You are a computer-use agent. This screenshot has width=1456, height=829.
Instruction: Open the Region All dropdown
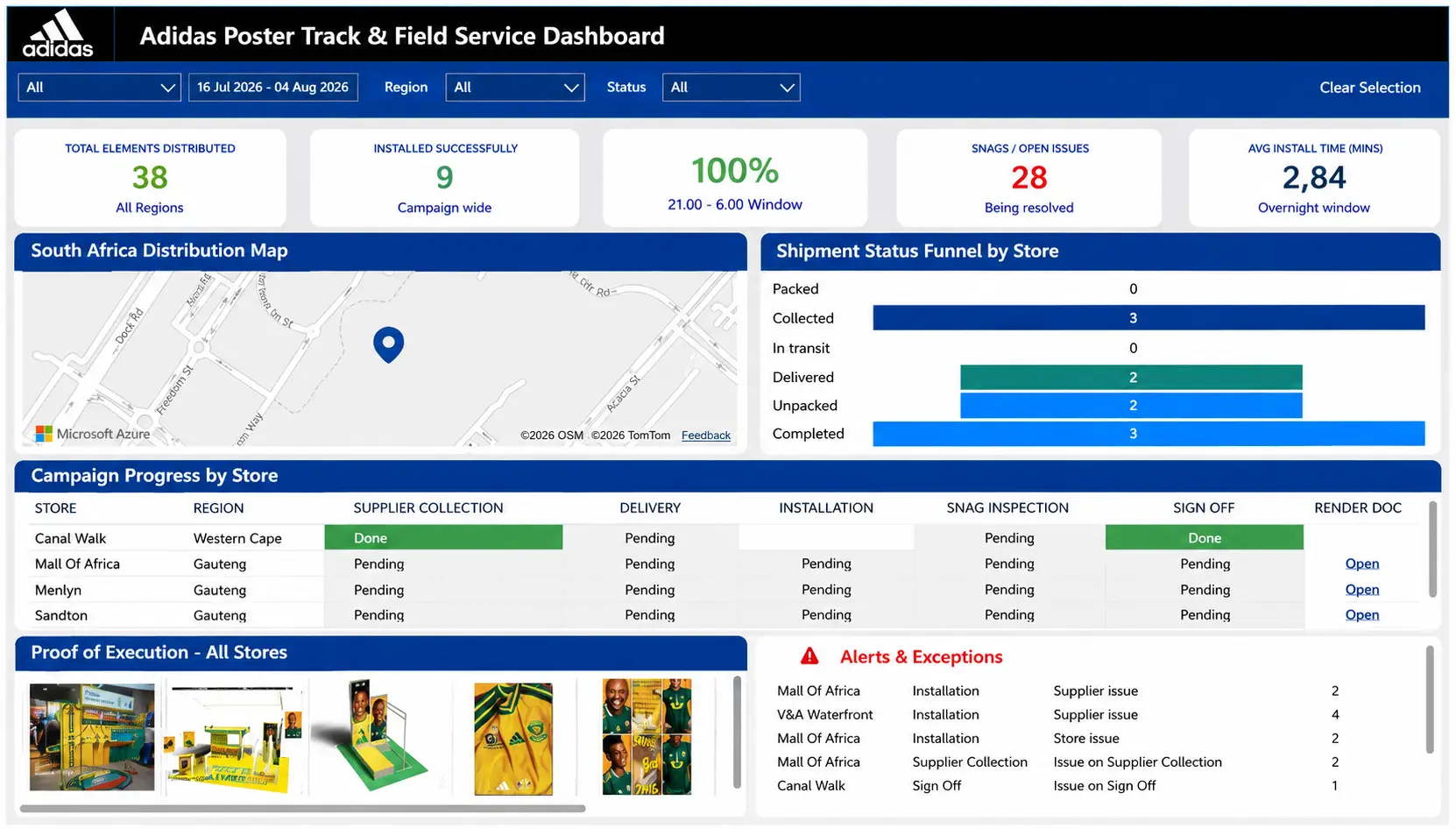click(x=514, y=88)
